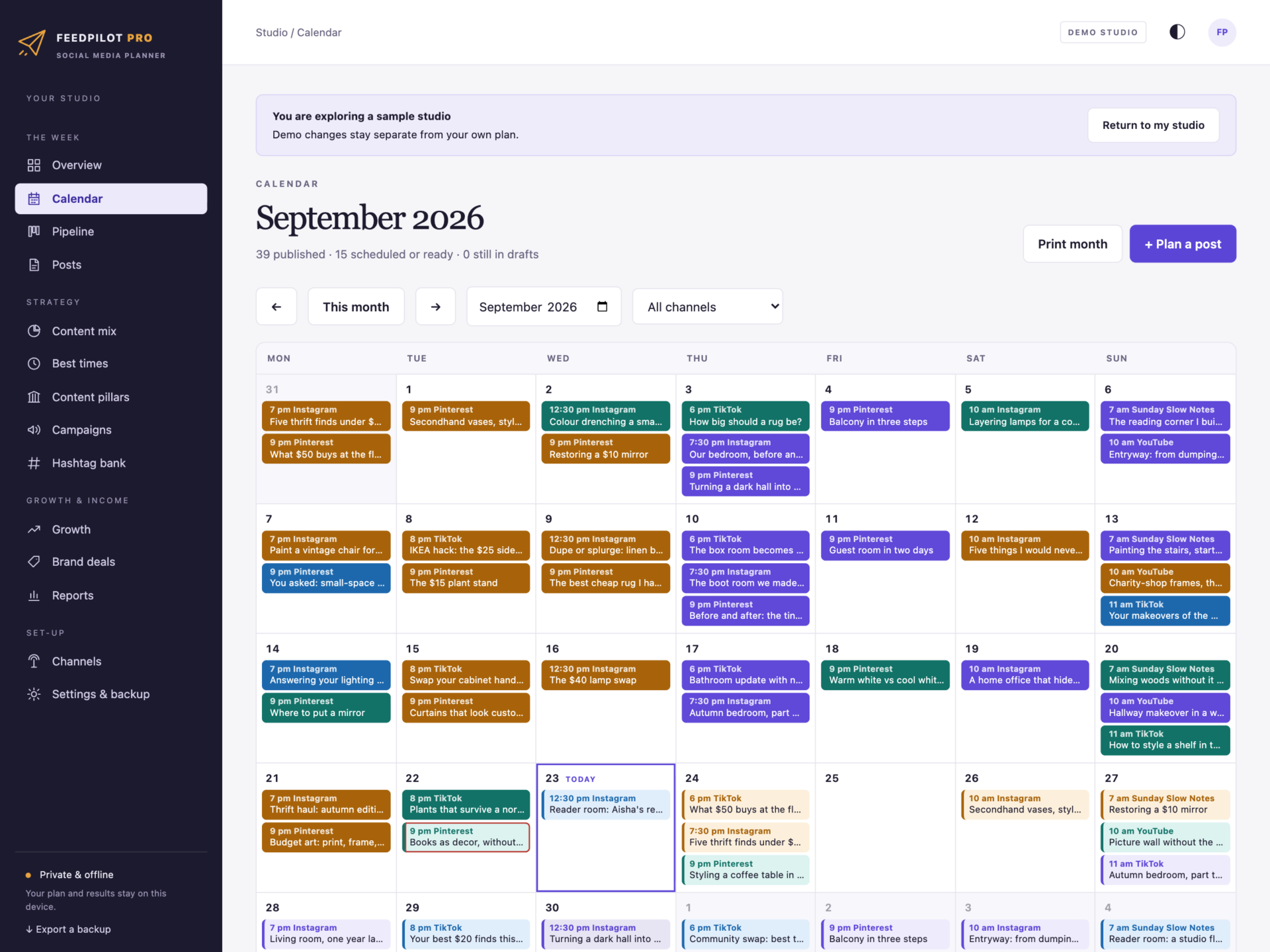Open the Calendar page in sidebar

pyautogui.click(x=111, y=198)
